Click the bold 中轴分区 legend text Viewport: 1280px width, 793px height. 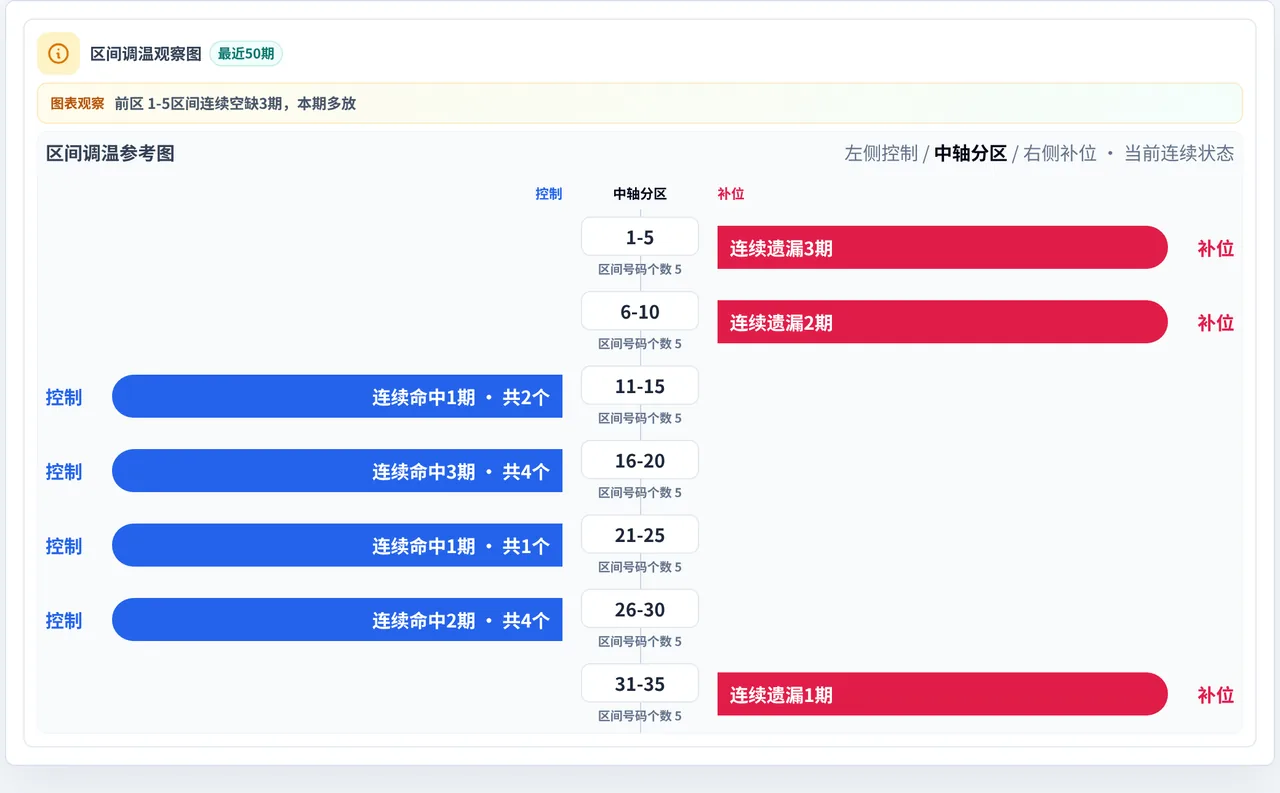[x=970, y=153]
